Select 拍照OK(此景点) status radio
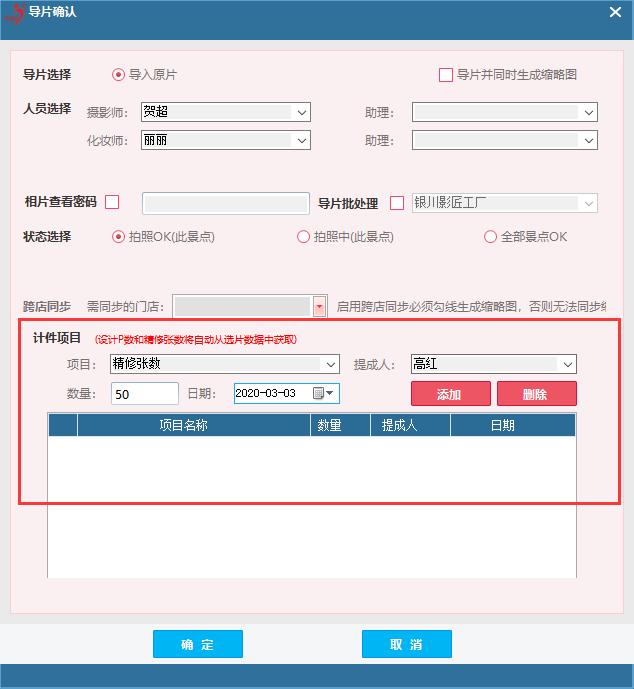This screenshot has height=689, width=634. pyautogui.click(x=118, y=237)
